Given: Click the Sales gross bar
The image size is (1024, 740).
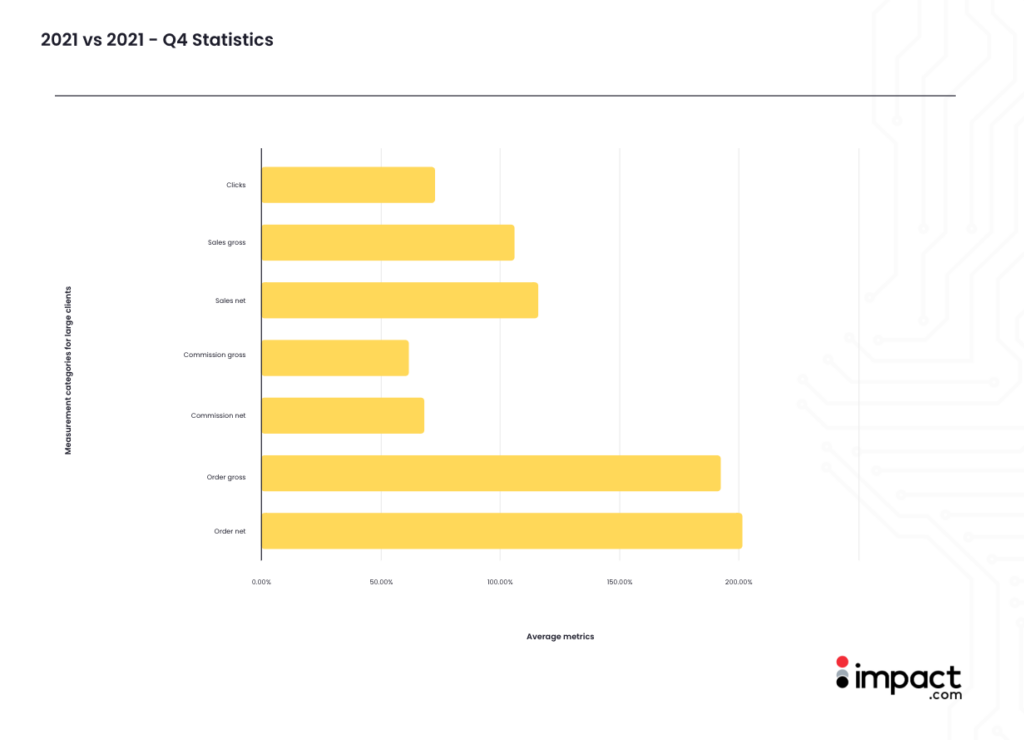Looking at the screenshot, I should click(388, 242).
